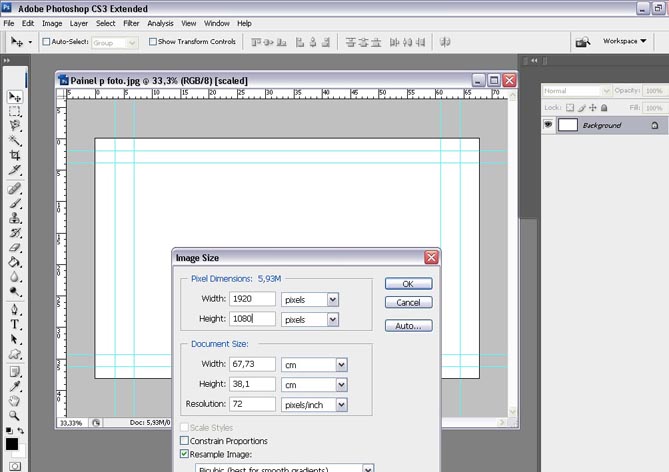669x472 pixels.
Task: Choose the Crop tool
Action: (x=15, y=156)
